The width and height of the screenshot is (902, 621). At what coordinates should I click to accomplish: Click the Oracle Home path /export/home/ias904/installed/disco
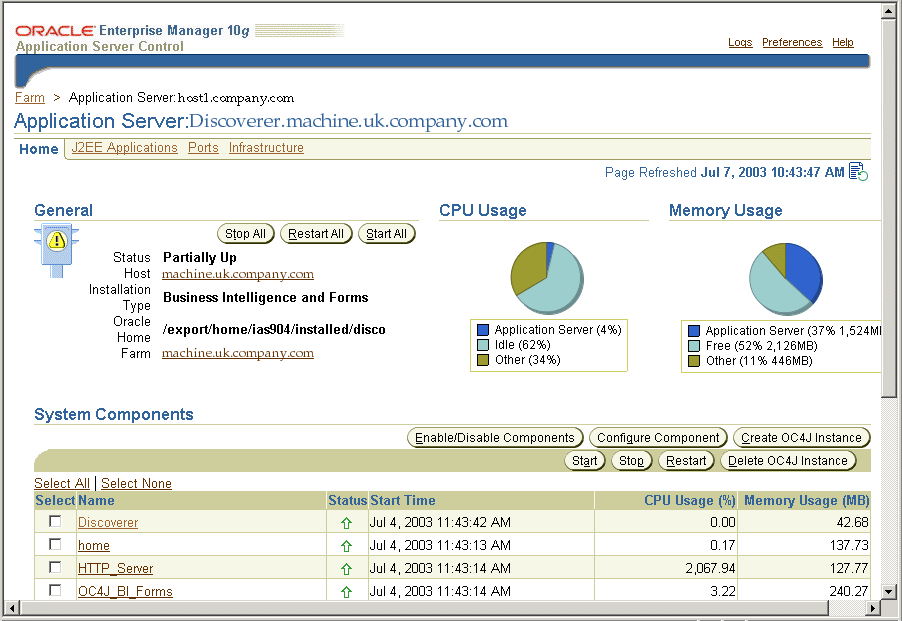click(274, 329)
